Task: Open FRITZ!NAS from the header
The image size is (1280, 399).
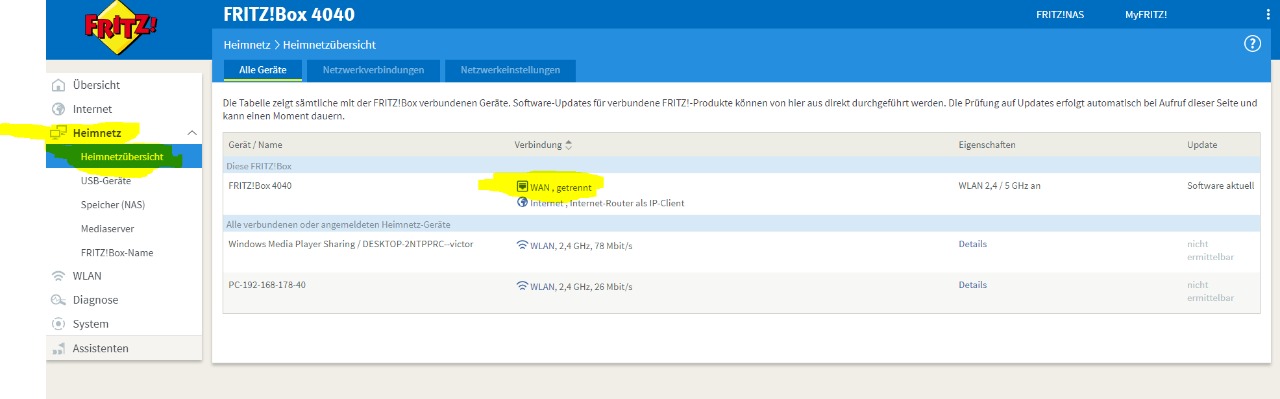Action: click(x=1060, y=15)
